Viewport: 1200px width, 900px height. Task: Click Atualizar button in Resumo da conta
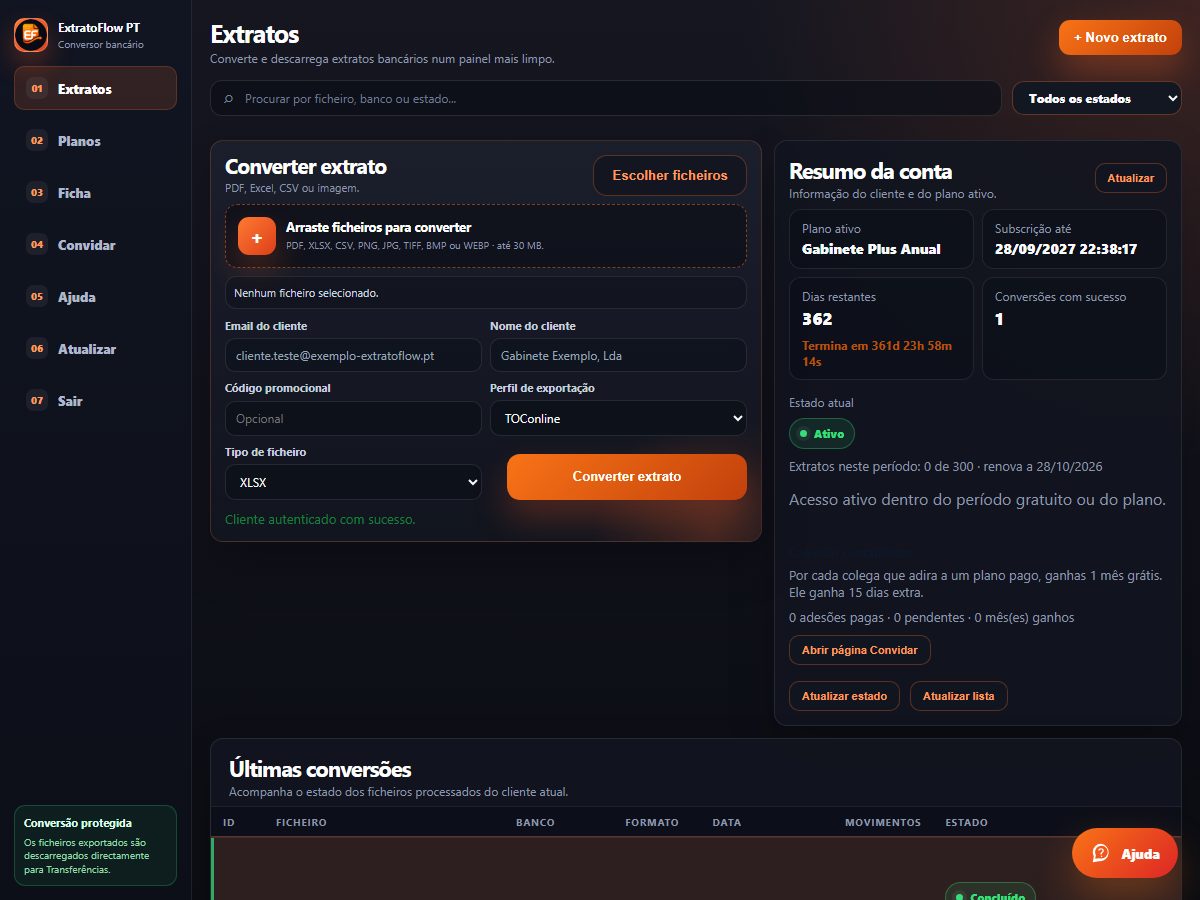1131,178
